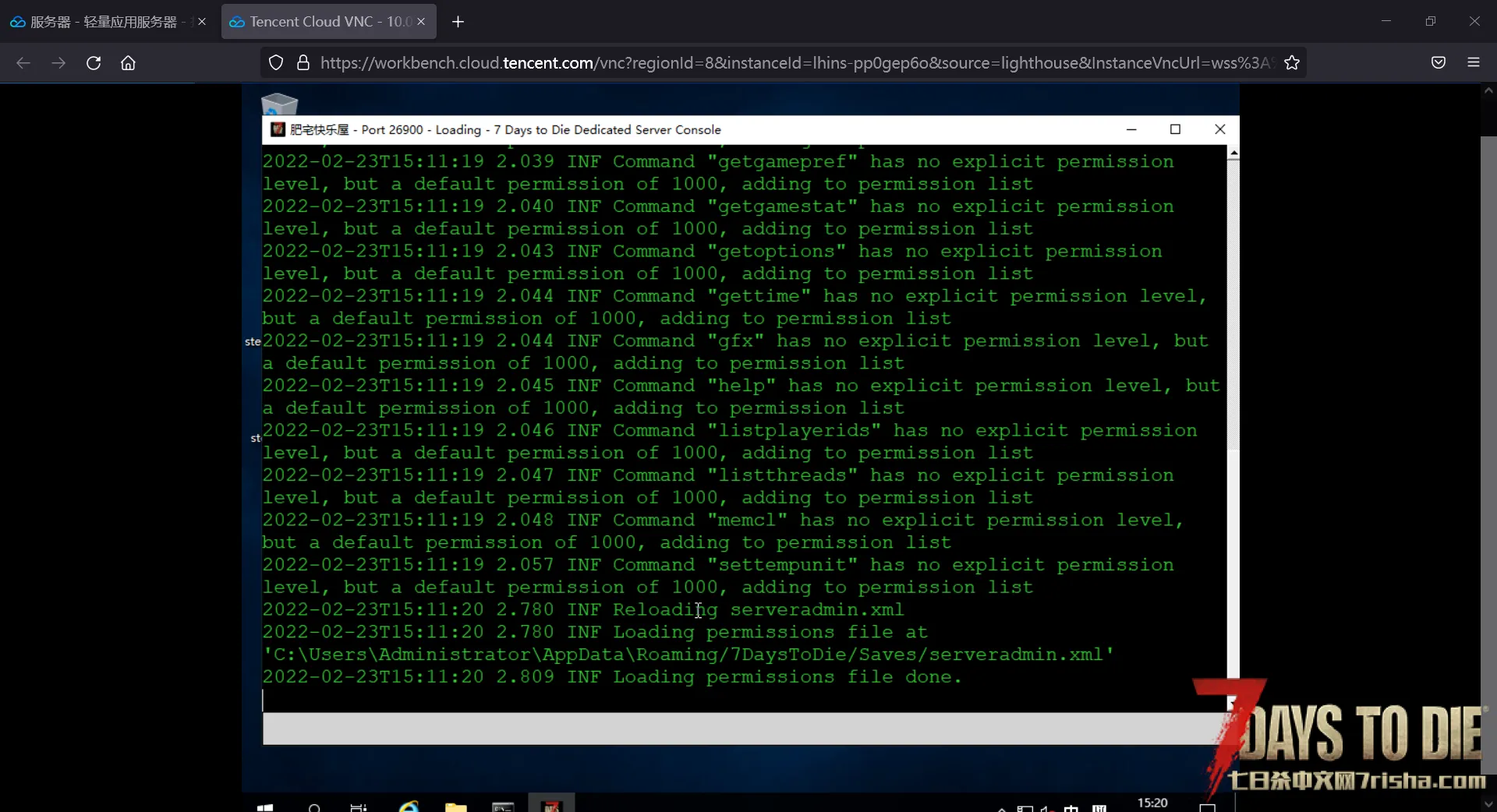Open a new browser tab
The height and width of the screenshot is (812, 1497).
[458, 22]
